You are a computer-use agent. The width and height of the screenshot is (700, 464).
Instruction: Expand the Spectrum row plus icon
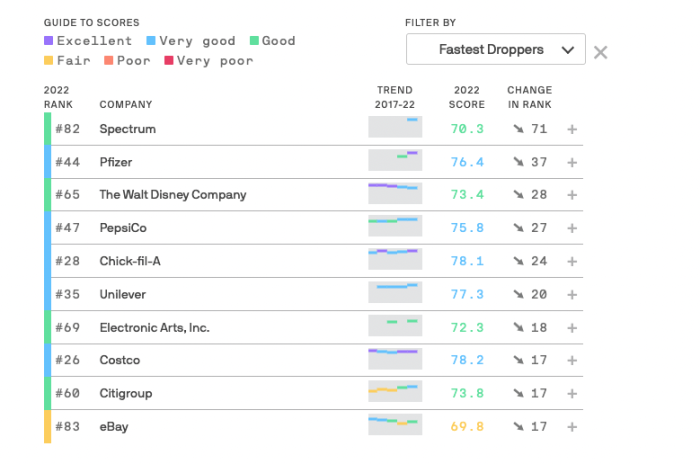click(572, 129)
